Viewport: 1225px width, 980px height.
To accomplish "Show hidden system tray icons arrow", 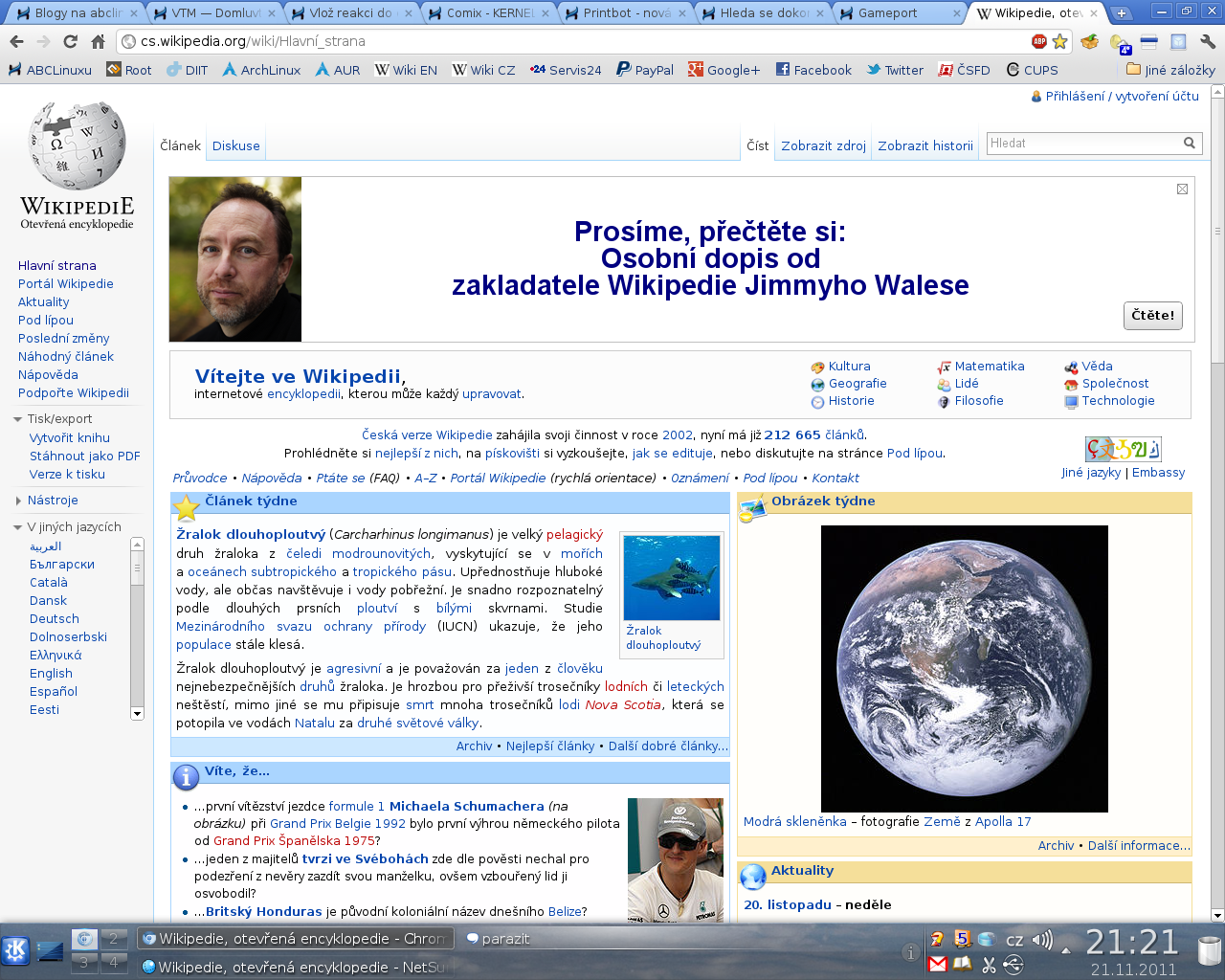I will point(1067,950).
